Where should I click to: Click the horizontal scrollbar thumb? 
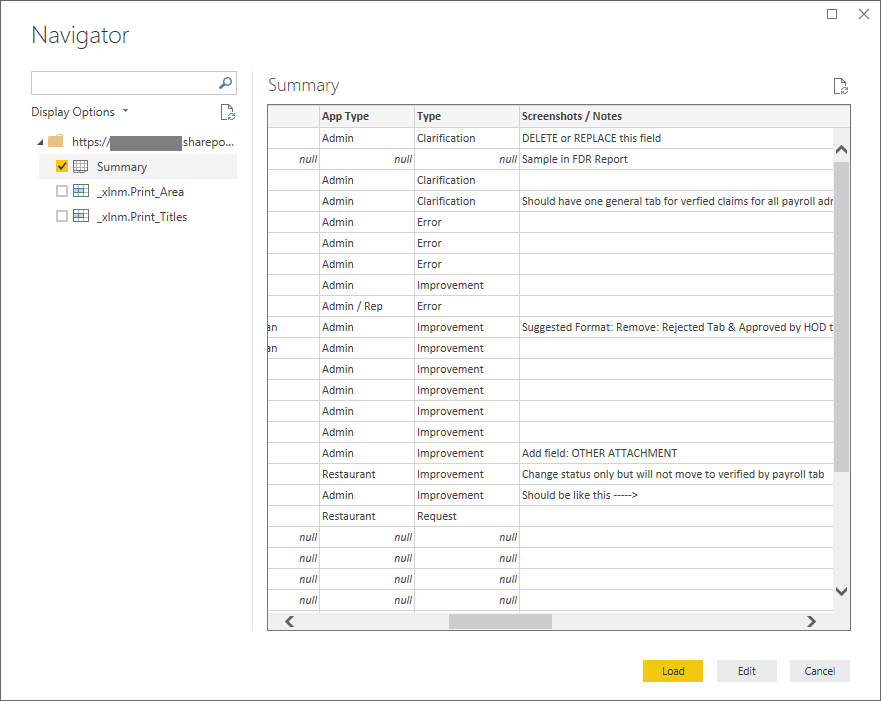pos(500,621)
